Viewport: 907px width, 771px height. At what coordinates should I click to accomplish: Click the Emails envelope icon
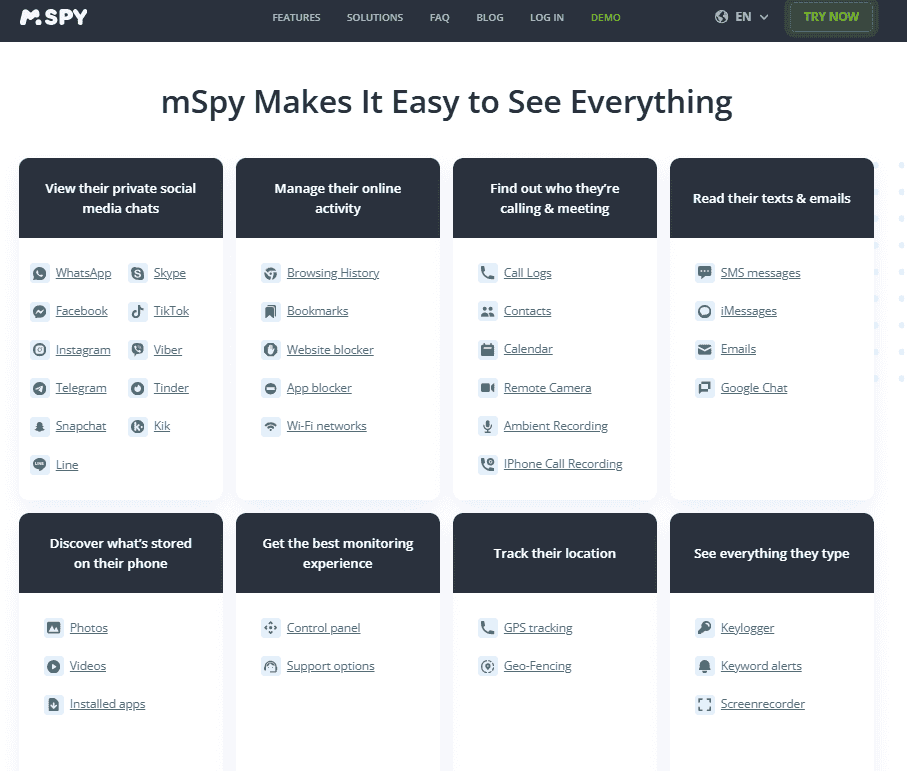[x=705, y=349]
